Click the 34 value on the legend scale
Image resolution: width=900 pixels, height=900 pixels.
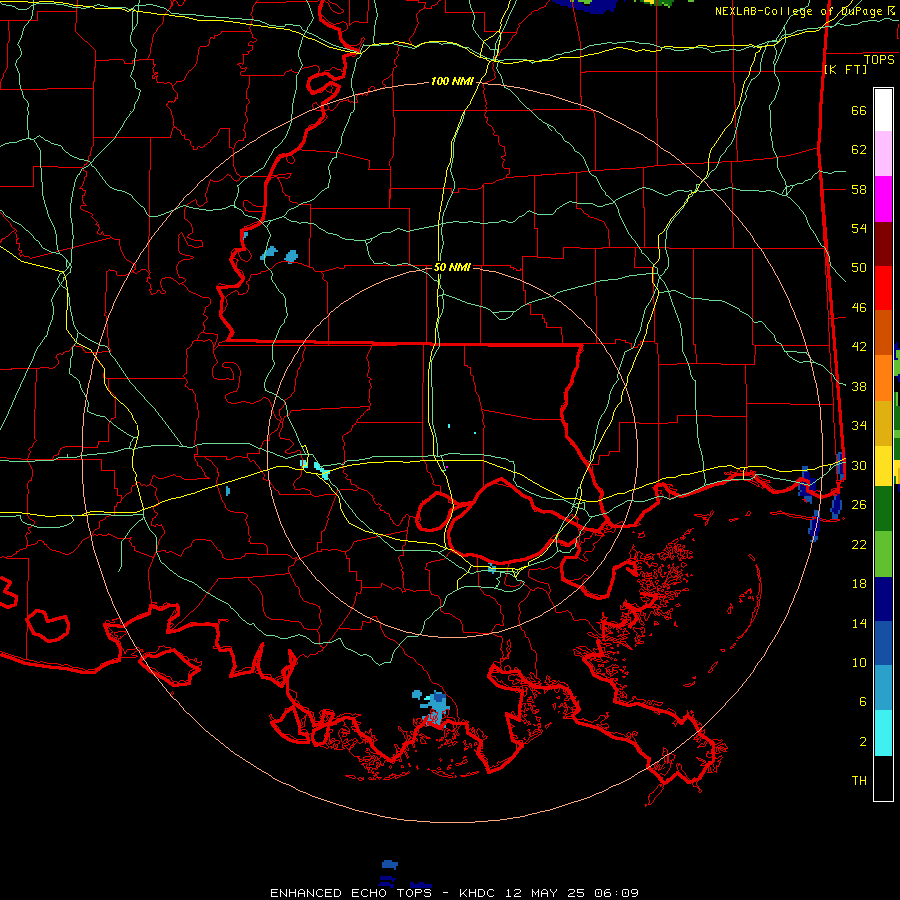pos(859,426)
